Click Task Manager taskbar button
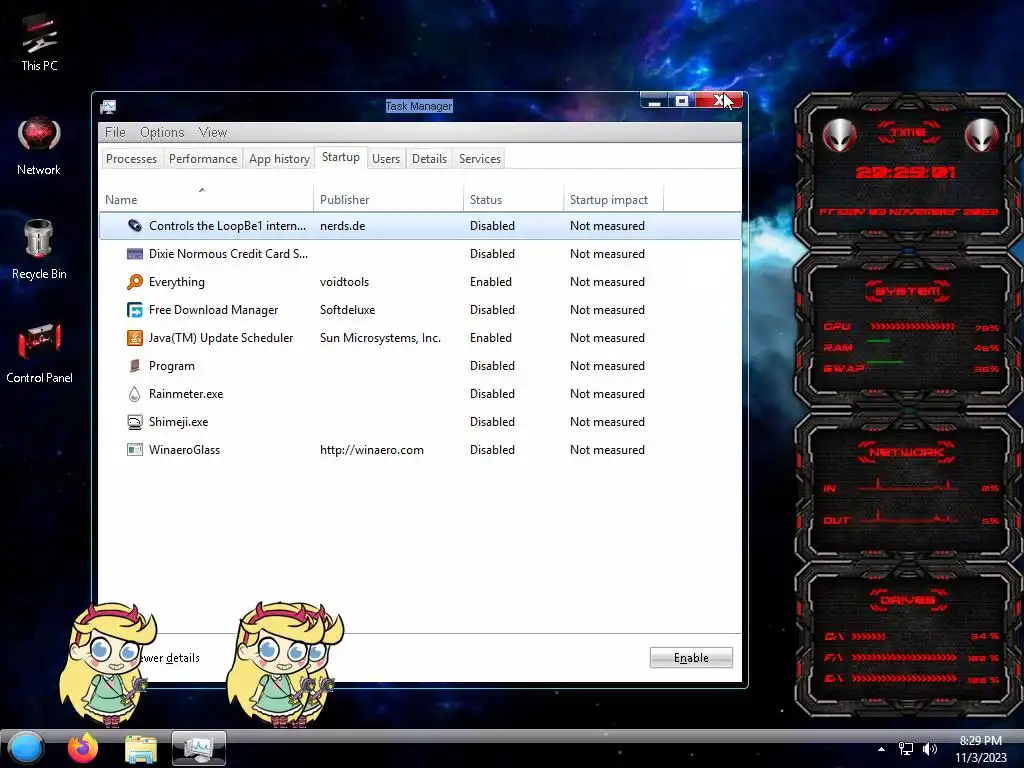 tap(199, 748)
